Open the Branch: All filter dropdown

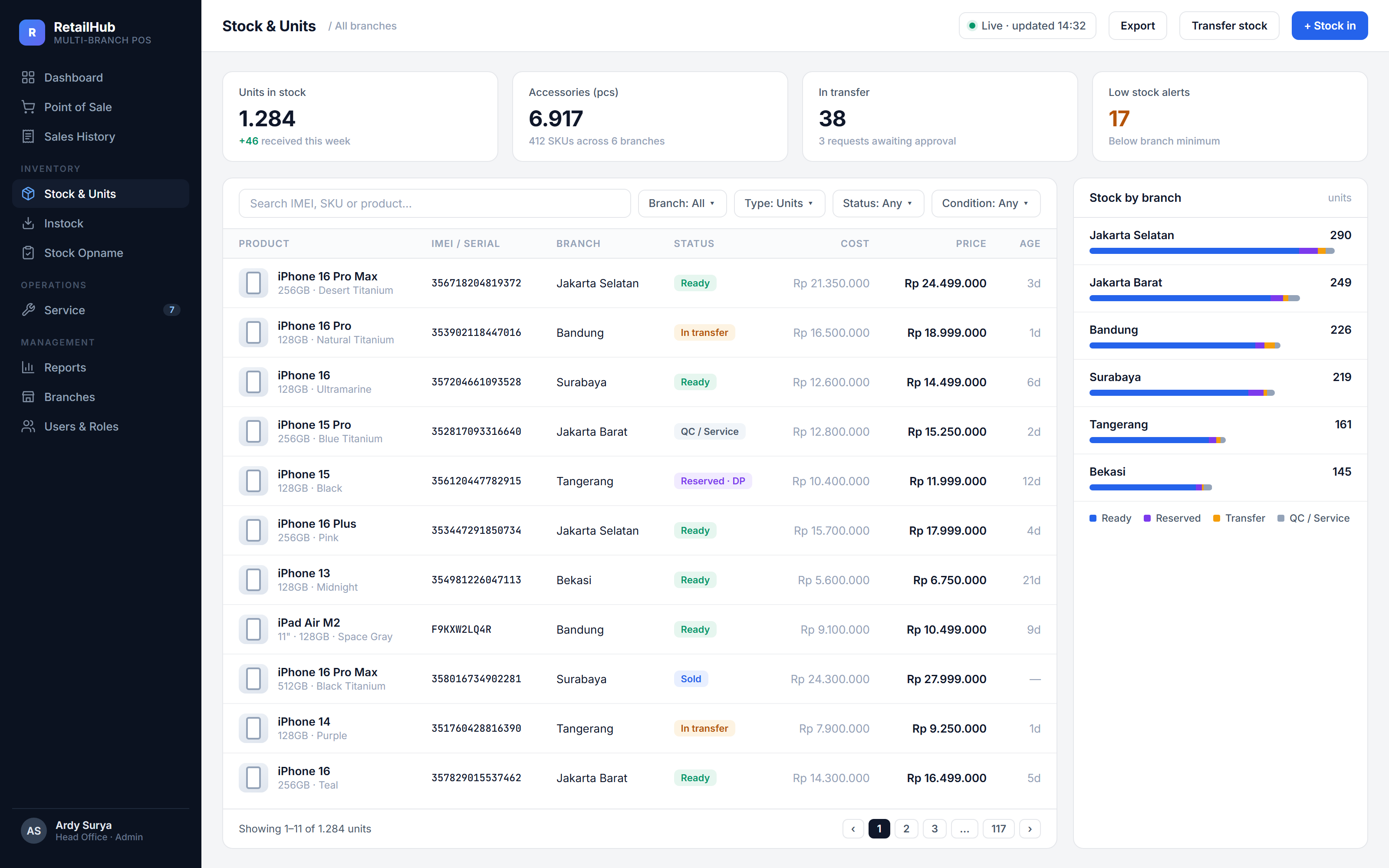[682, 203]
